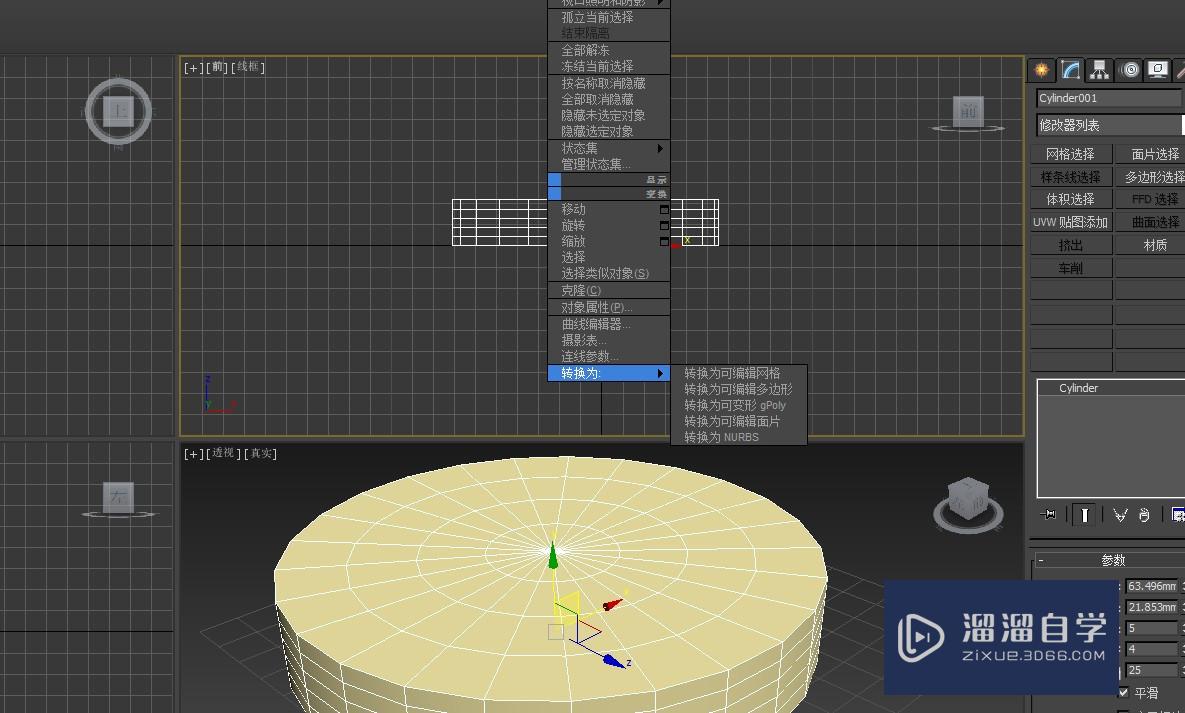Screen dimensions: 1185x713
Task: Choose 移动 in the context menu
Action: click(x=574, y=209)
